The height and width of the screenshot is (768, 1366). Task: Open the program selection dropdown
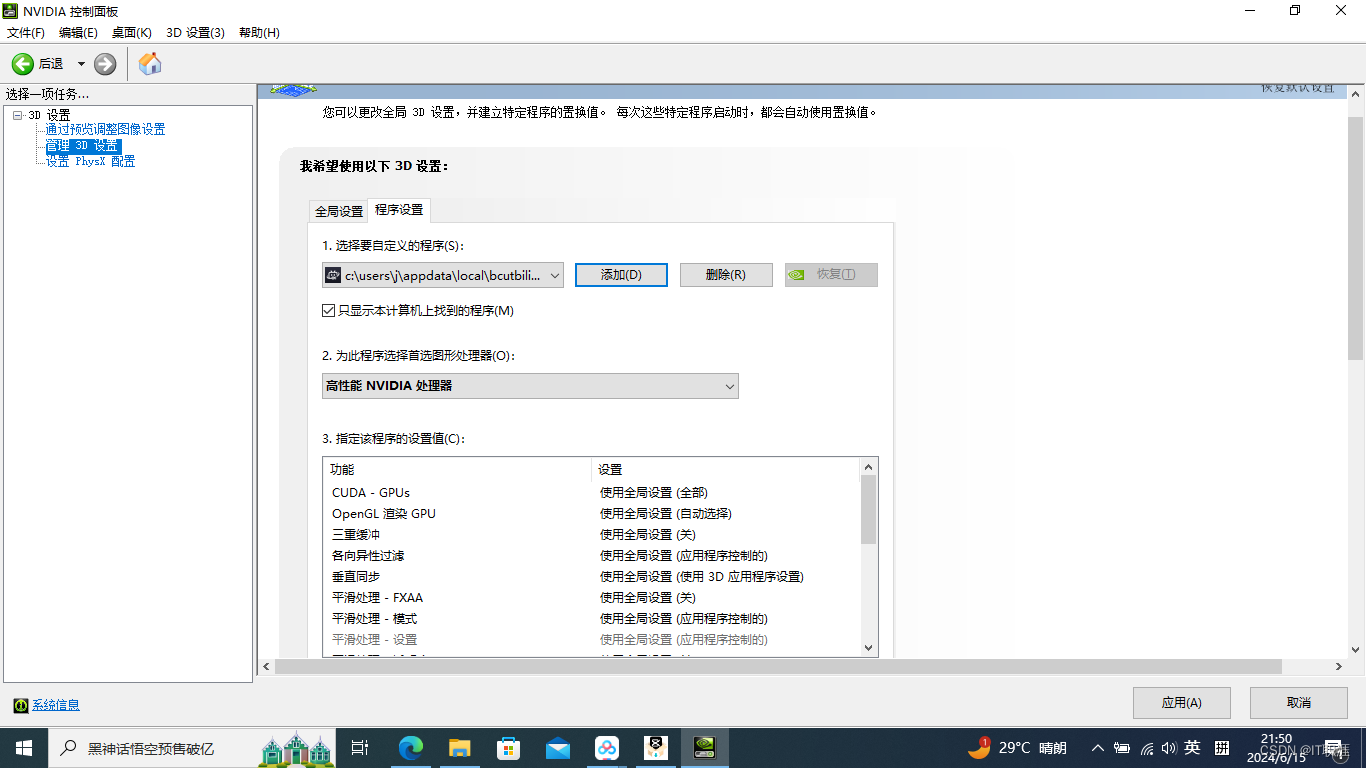pos(443,275)
